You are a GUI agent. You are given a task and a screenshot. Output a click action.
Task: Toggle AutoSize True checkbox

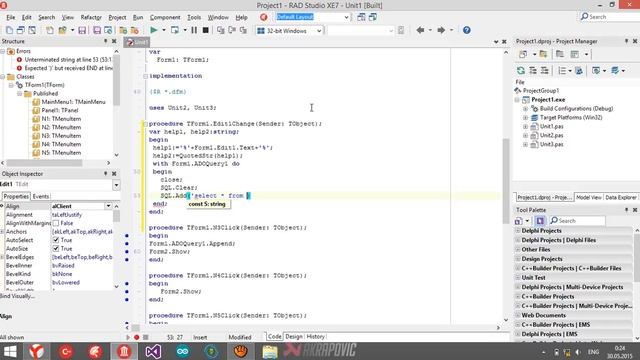[x=56, y=249]
